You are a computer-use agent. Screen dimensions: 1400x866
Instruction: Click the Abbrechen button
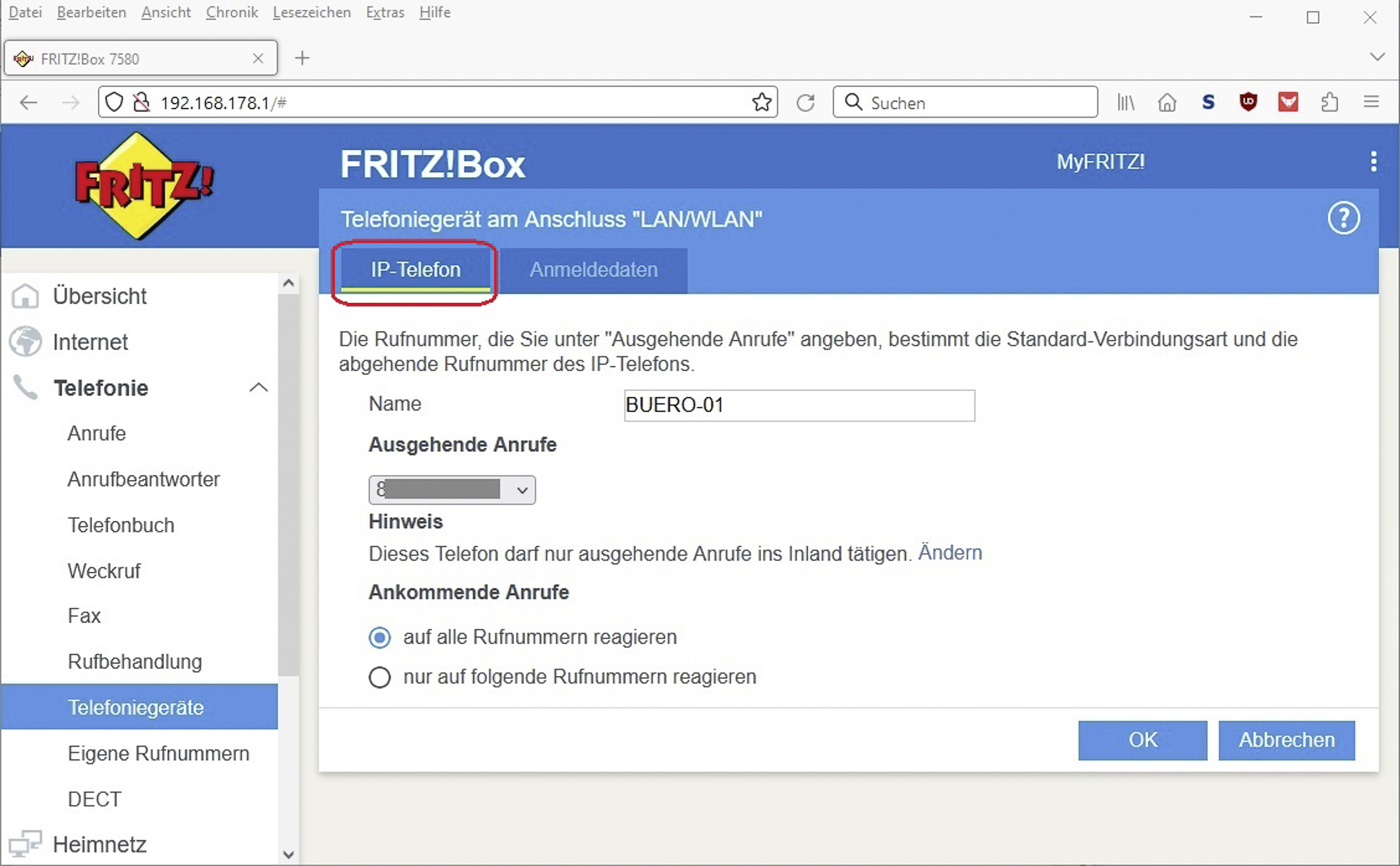[1287, 740]
